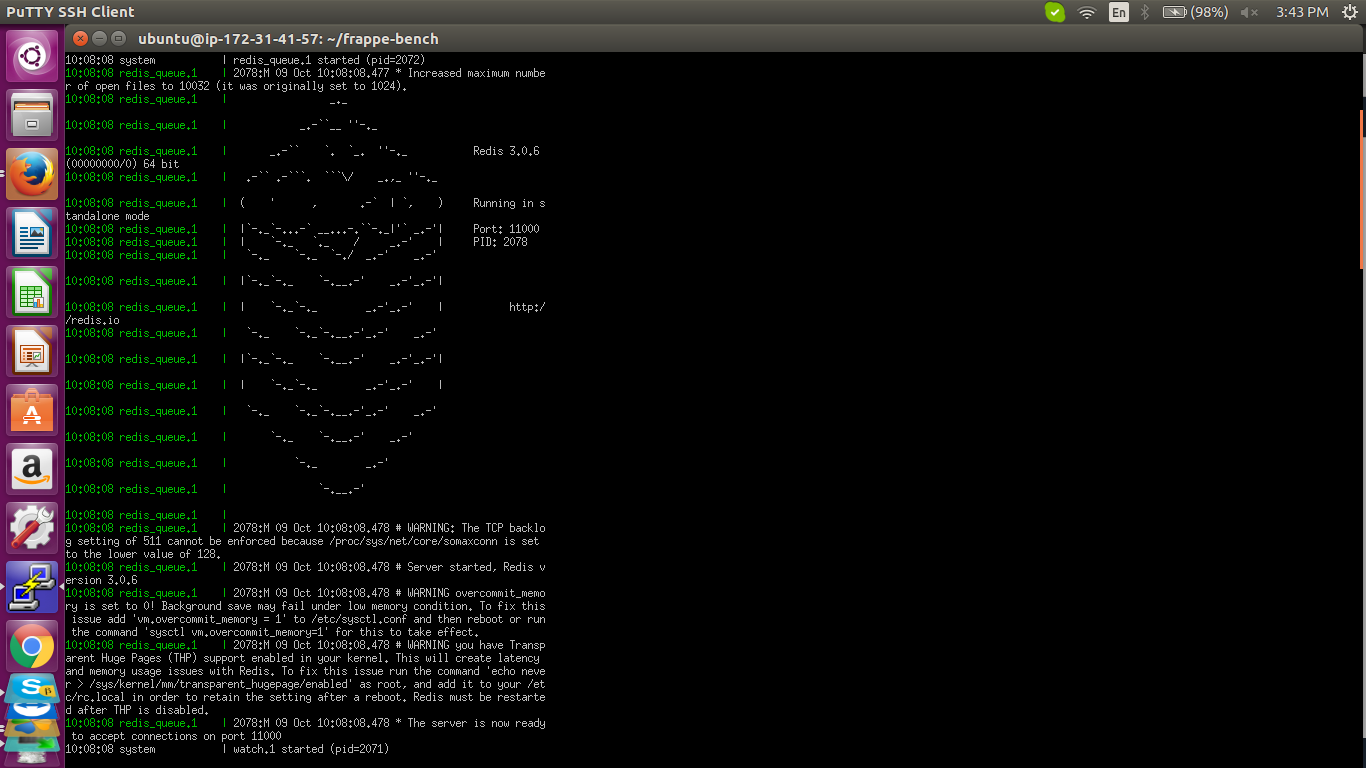Open LibreOffice Writer from the launcher
This screenshot has width=1366, height=768.
coord(32,233)
